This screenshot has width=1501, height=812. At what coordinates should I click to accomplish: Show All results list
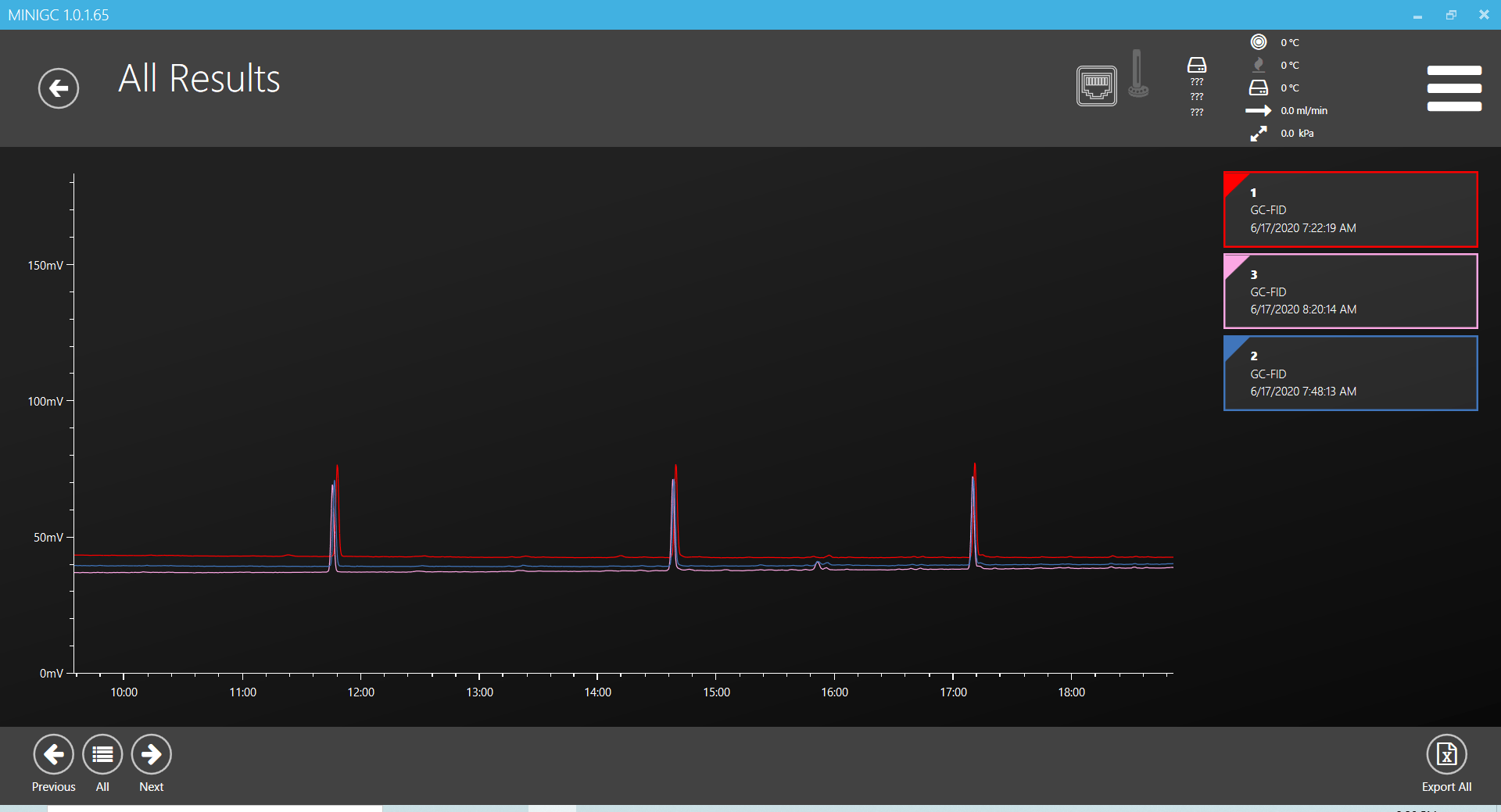[x=102, y=754]
